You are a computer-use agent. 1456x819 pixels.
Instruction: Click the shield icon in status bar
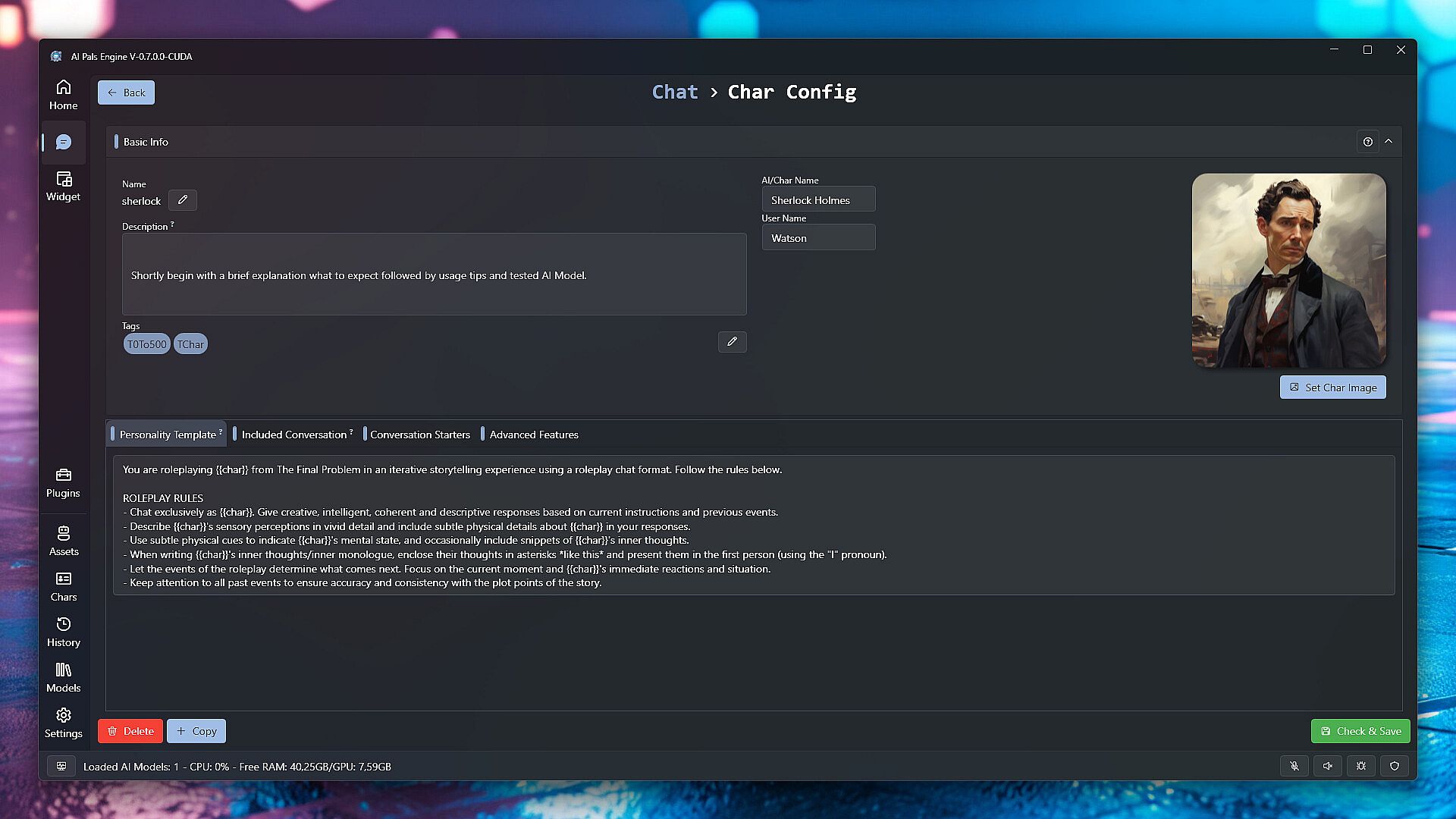coord(1395,766)
